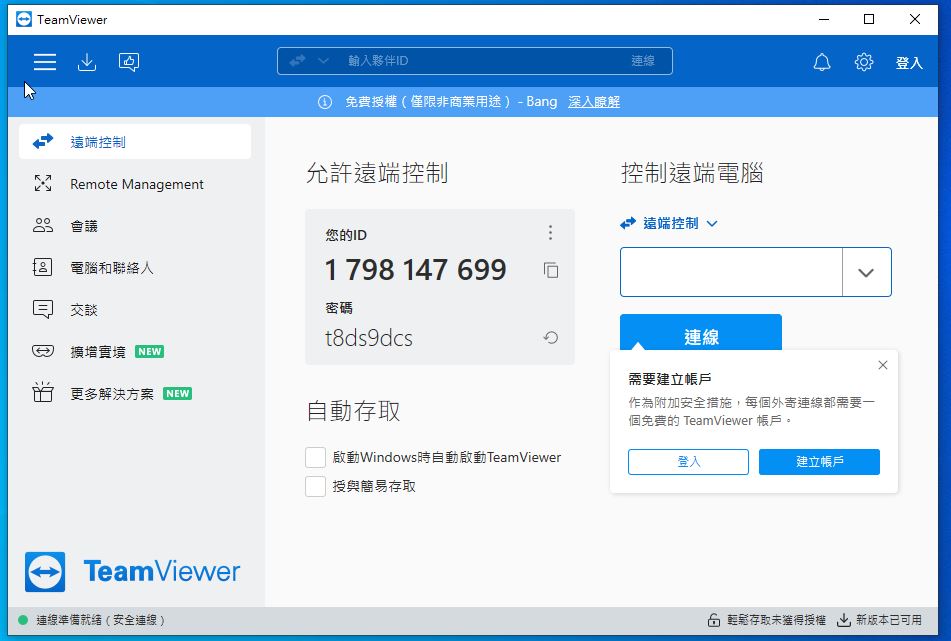The height and width of the screenshot is (641, 951).
Task: Click the 輸入夥伴ID field at top
Action: click(480, 61)
